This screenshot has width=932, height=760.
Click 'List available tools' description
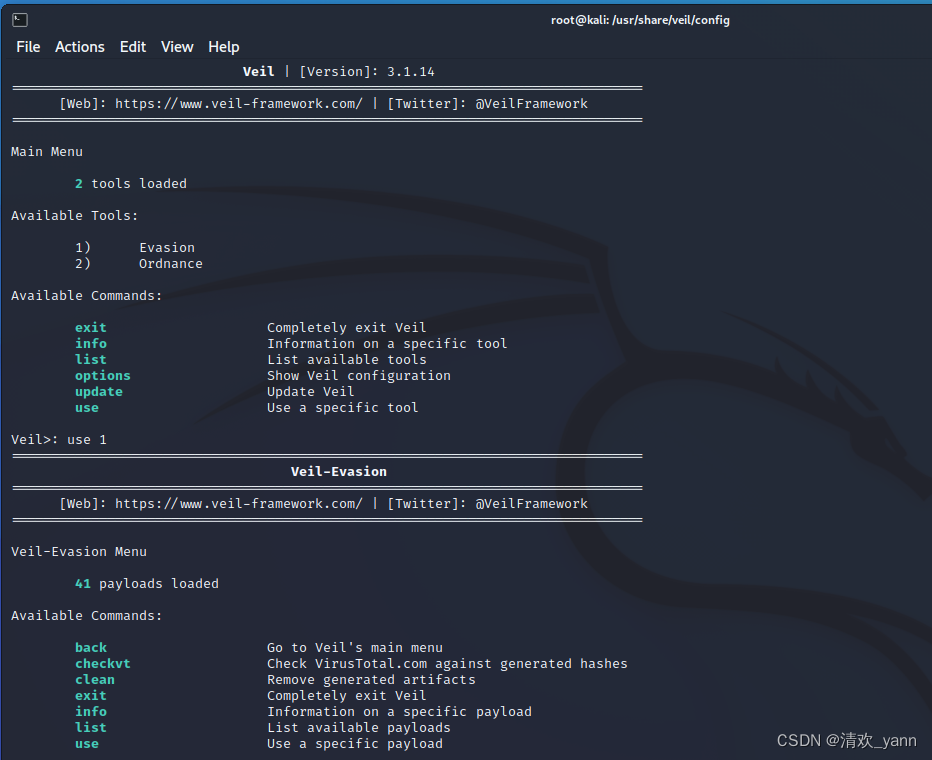pos(347,360)
